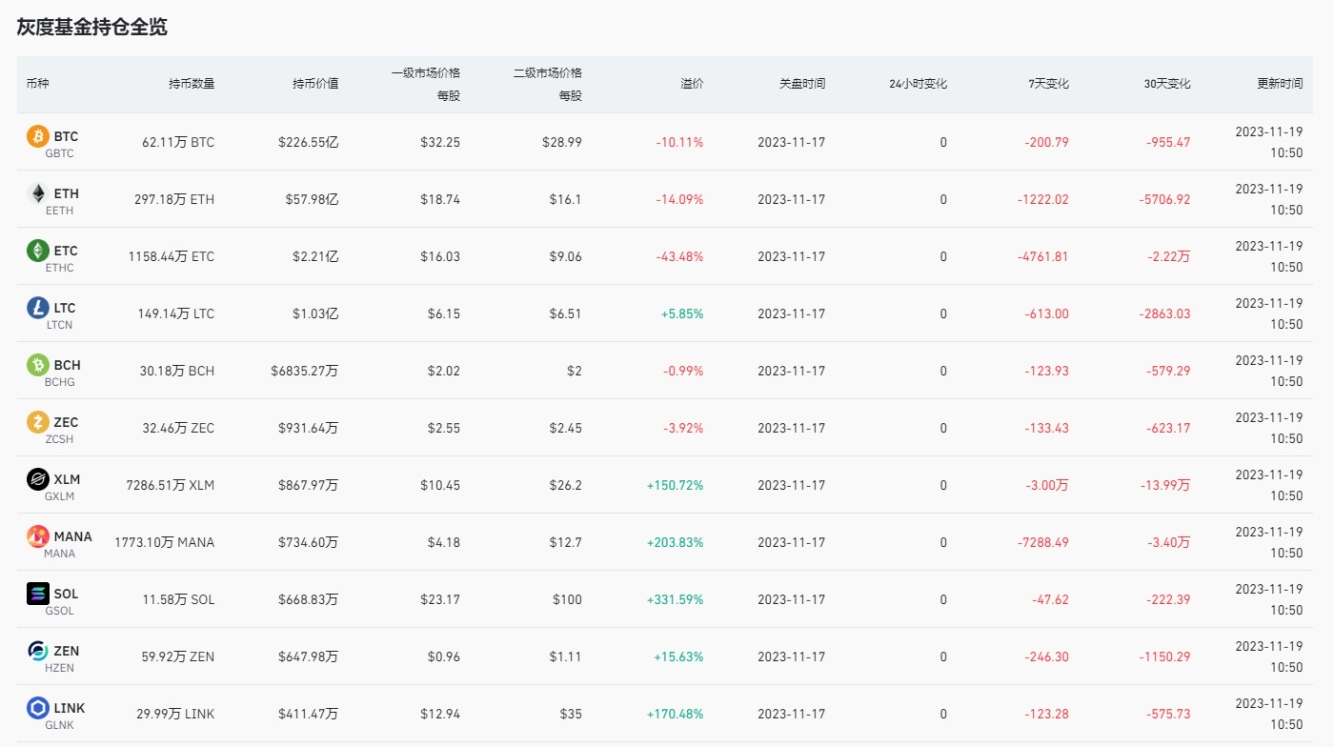This screenshot has height=747, width=1334.
Task: Click the 30-day change -1150.29
Action: pos(1165,657)
